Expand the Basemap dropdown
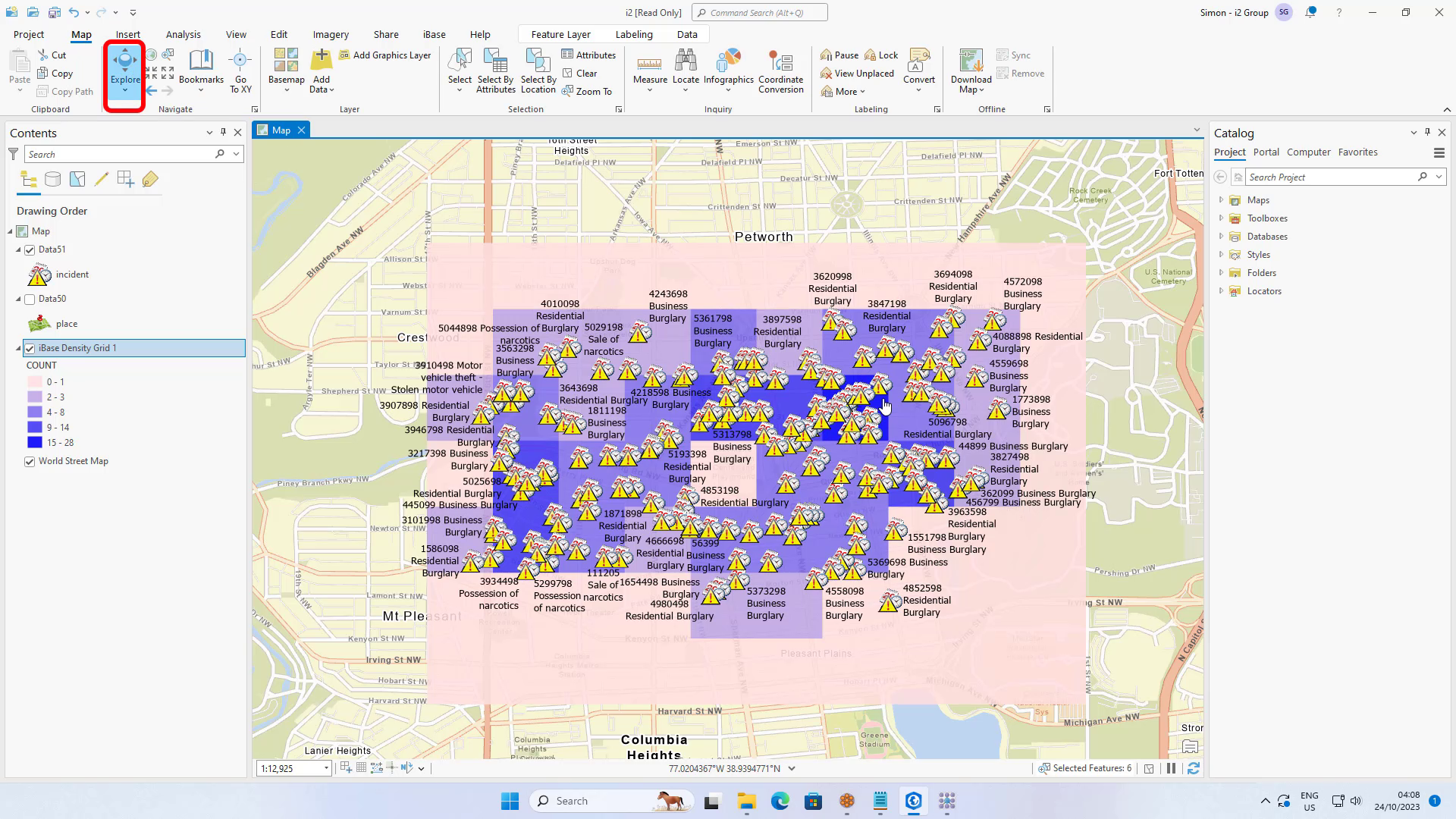1456x819 pixels. click(286, 89)
